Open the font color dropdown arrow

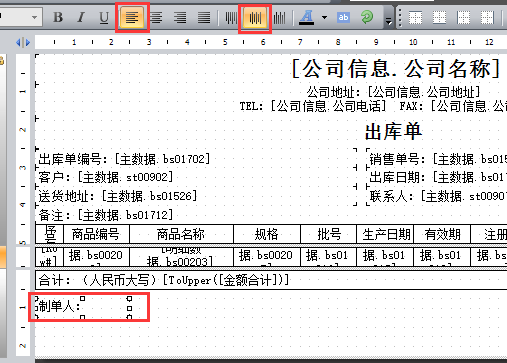coord(324,17)
